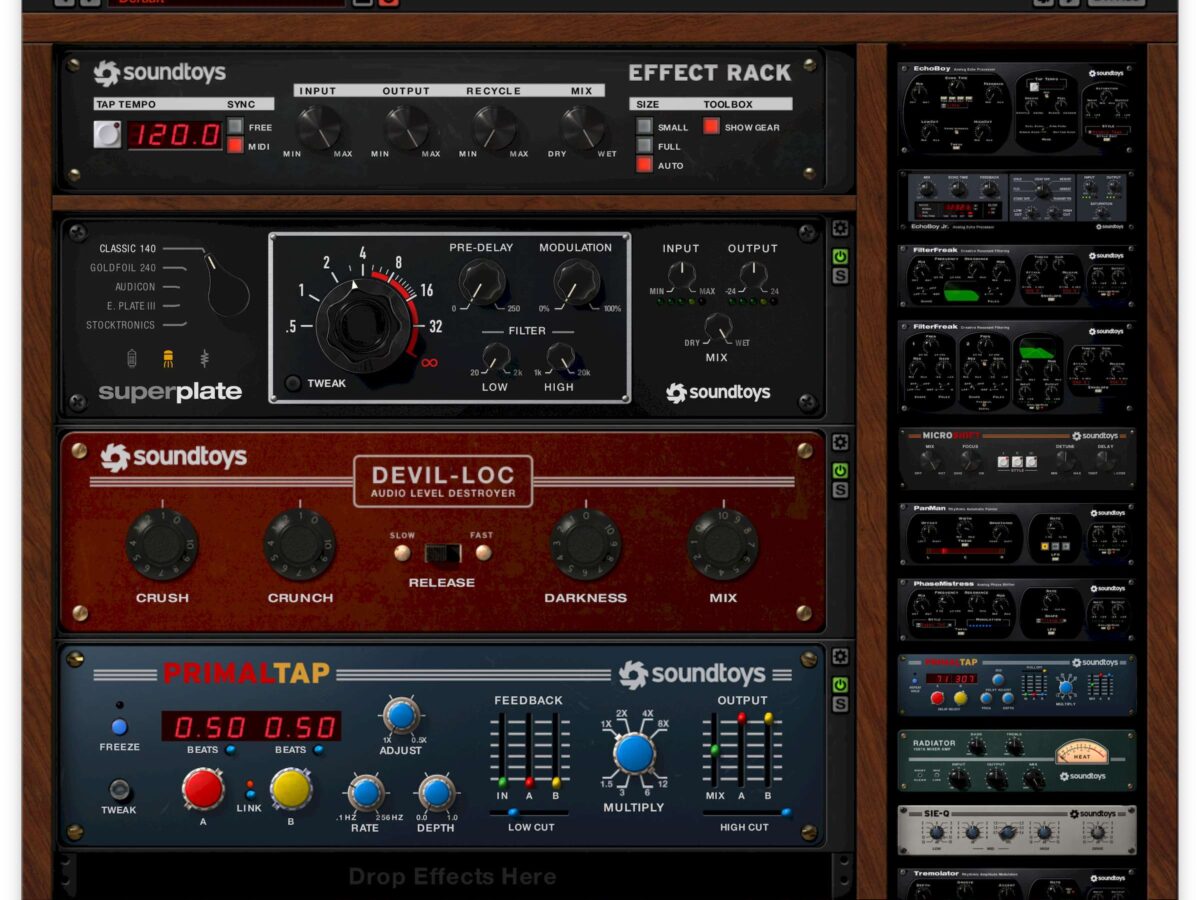Enable Show Gear in the Toolbox

click(x=711, y=127)
